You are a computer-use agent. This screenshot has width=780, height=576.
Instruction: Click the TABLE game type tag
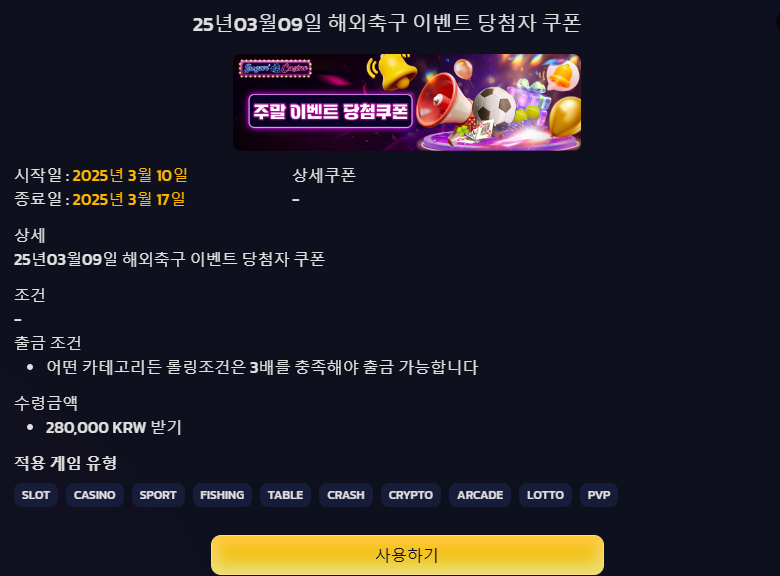(286, 495)
